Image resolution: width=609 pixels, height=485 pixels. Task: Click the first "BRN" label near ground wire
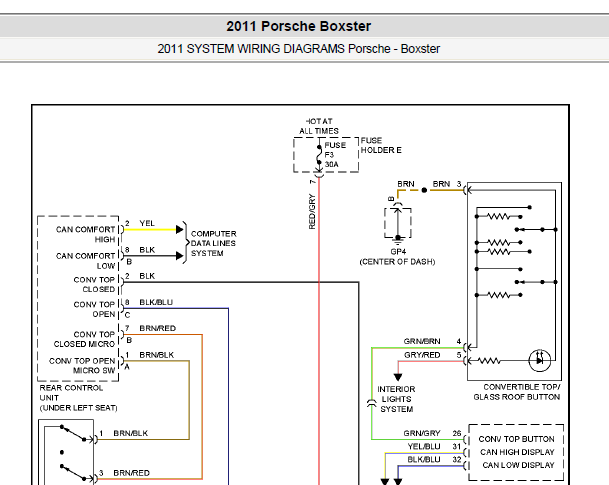coord(405,184)
